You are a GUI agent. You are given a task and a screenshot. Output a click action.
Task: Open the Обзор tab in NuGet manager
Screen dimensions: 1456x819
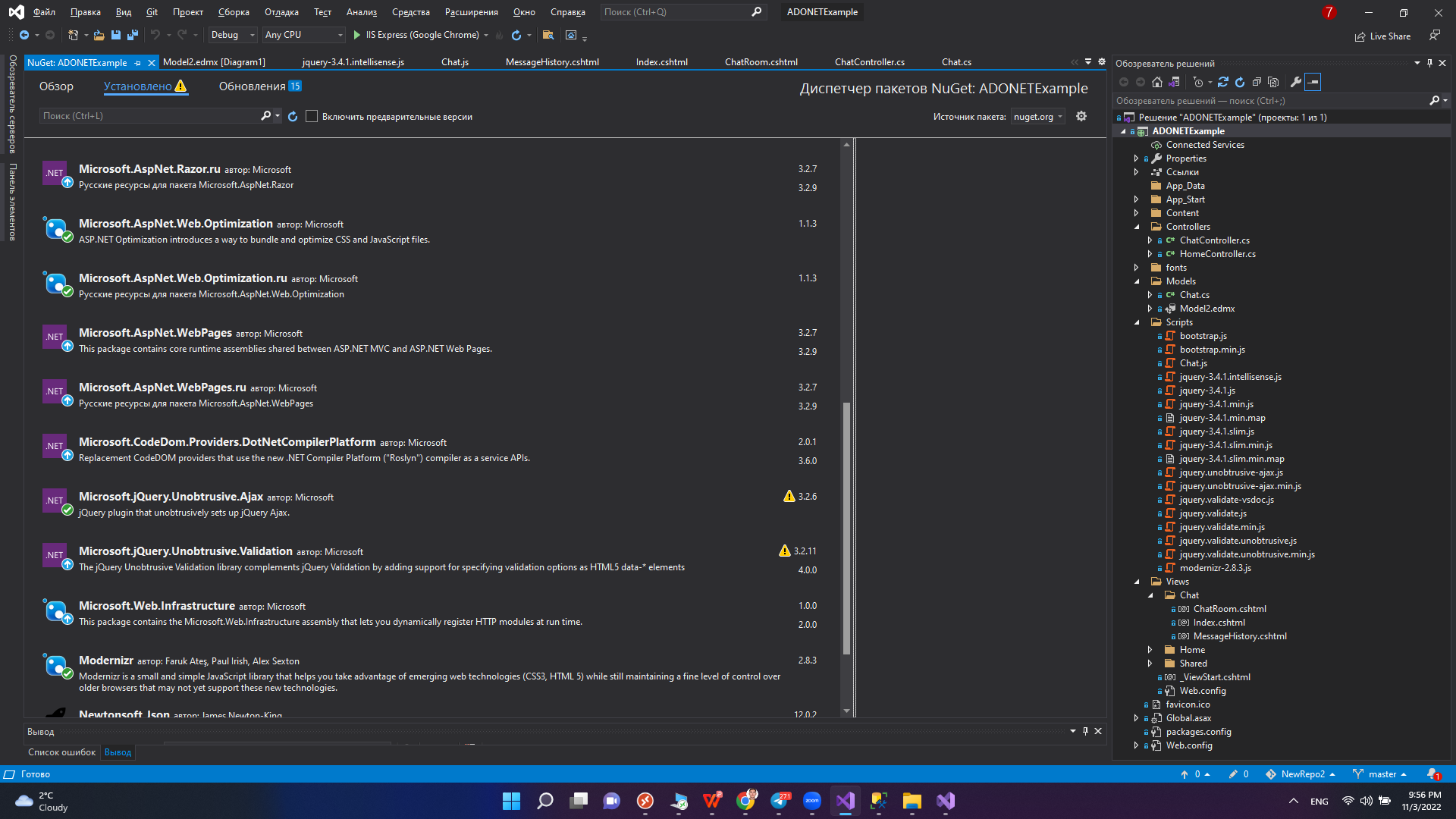tap(56, 86)
